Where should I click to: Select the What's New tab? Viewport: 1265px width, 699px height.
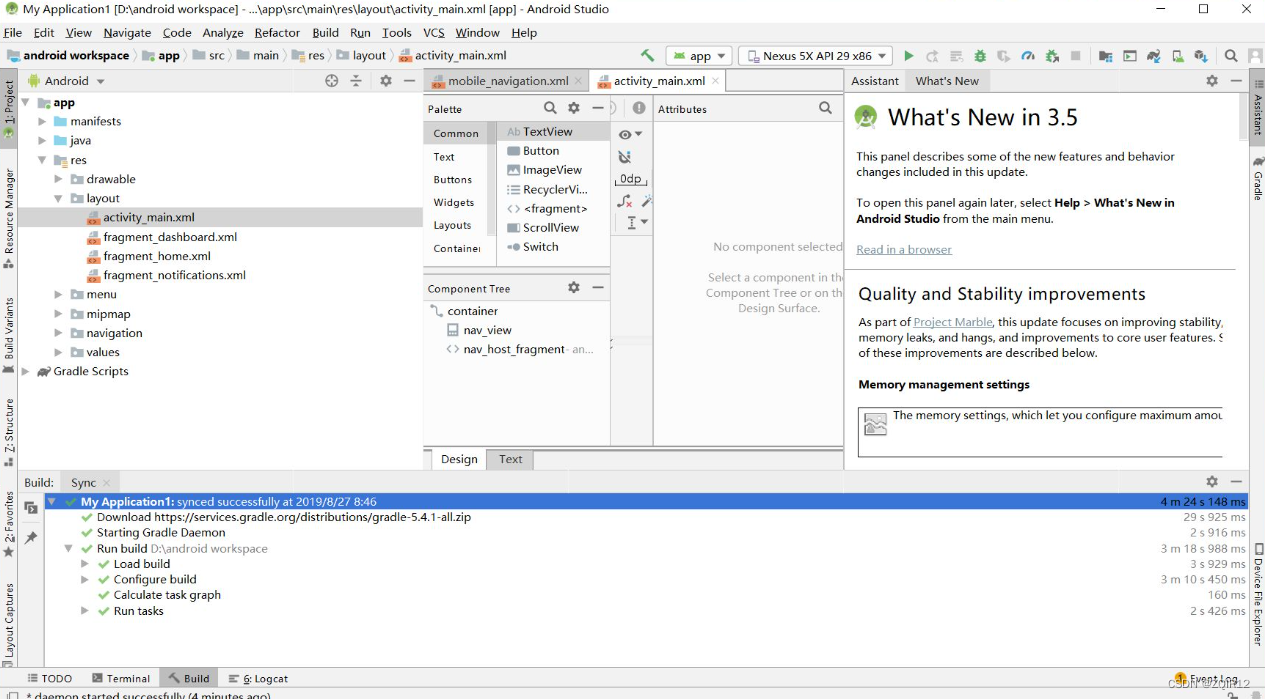point(947,81)
